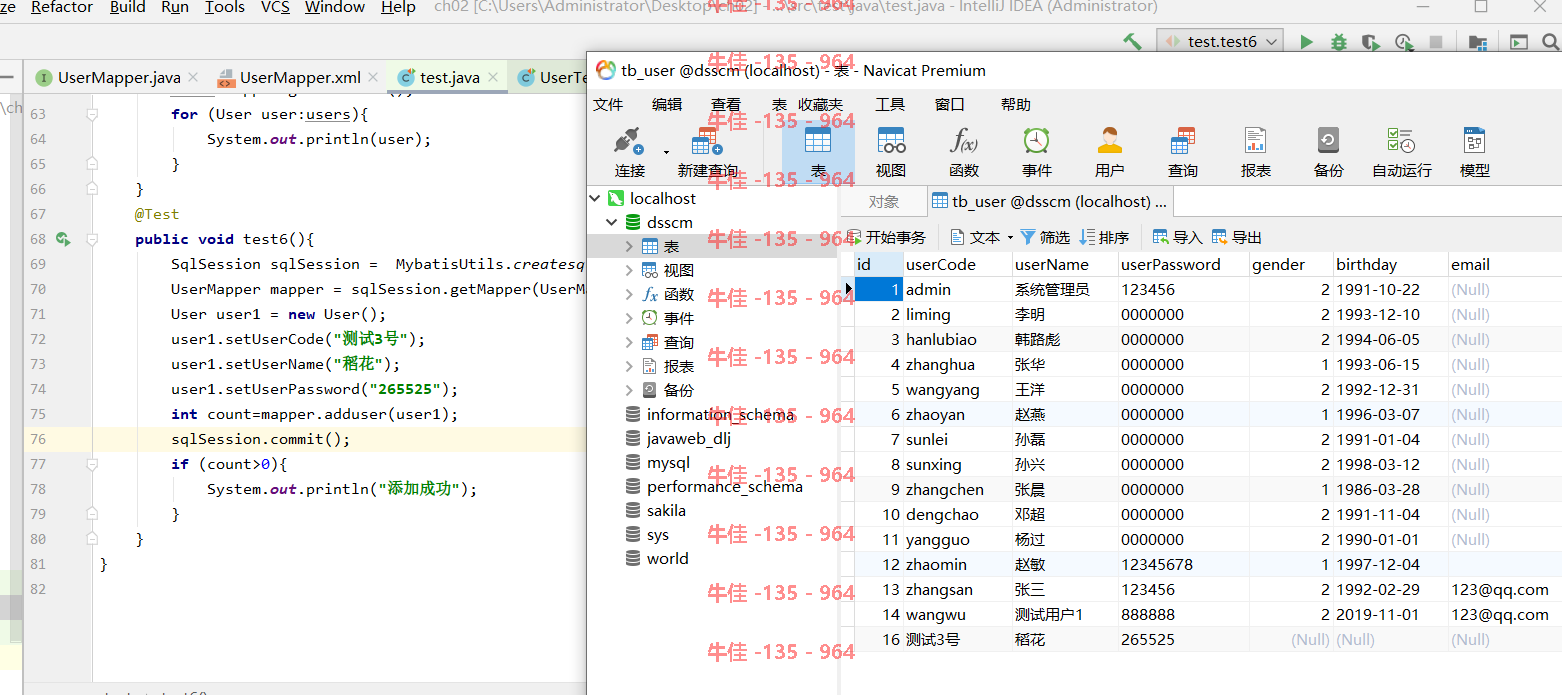Screen dimensions: 1562x695
Task: Collapse the test6 method fold marker at line 68
Action: pyautogui.click(x=92, y=239)
